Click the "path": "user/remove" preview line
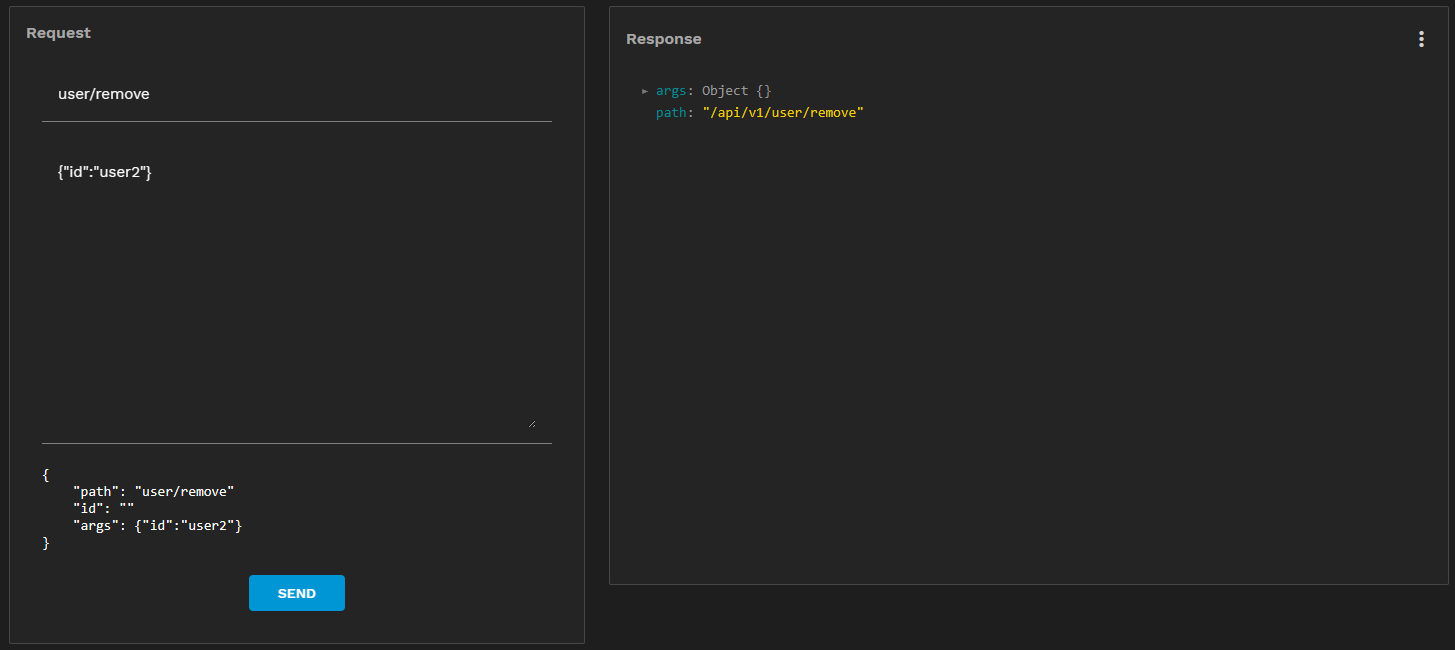The image size is (1455, 650). (x=153, y=491)
